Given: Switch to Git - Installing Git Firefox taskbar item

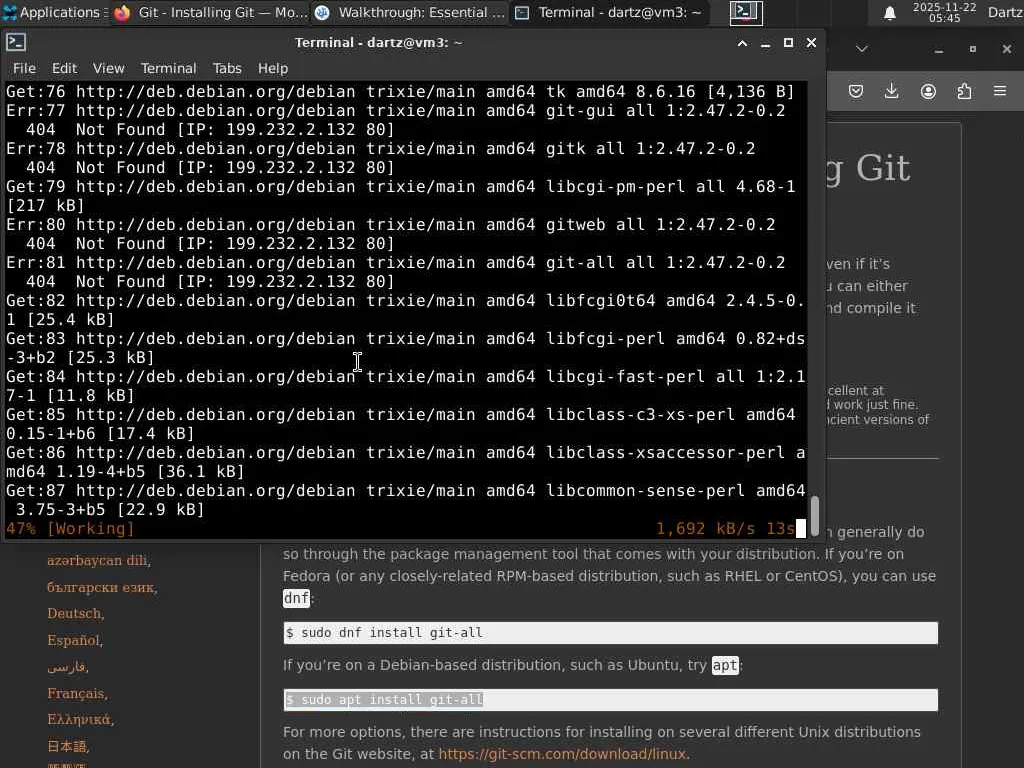Looking at the screenshot, I should tap(210, 12).
